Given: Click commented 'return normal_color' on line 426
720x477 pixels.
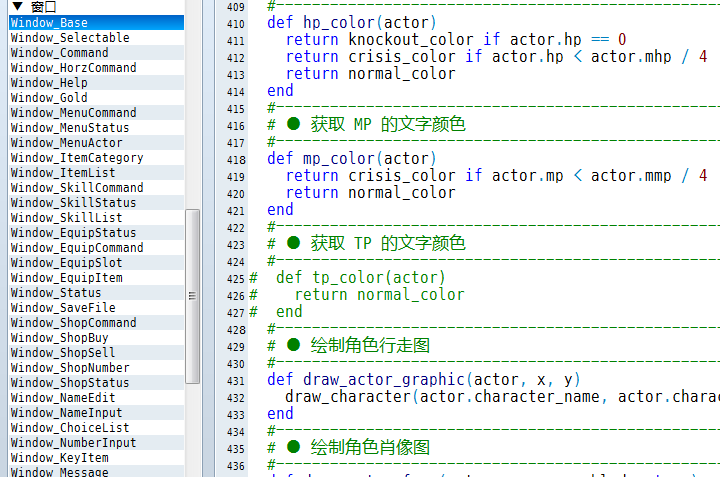Looking at the screenshot, I should click(379, 294).
